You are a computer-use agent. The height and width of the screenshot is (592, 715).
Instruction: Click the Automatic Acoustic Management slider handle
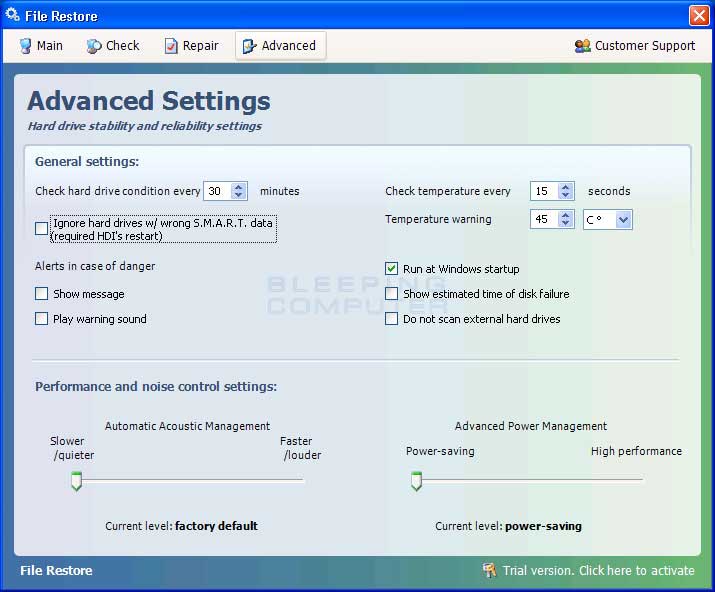pyautogui.click(x=77, y=481)
